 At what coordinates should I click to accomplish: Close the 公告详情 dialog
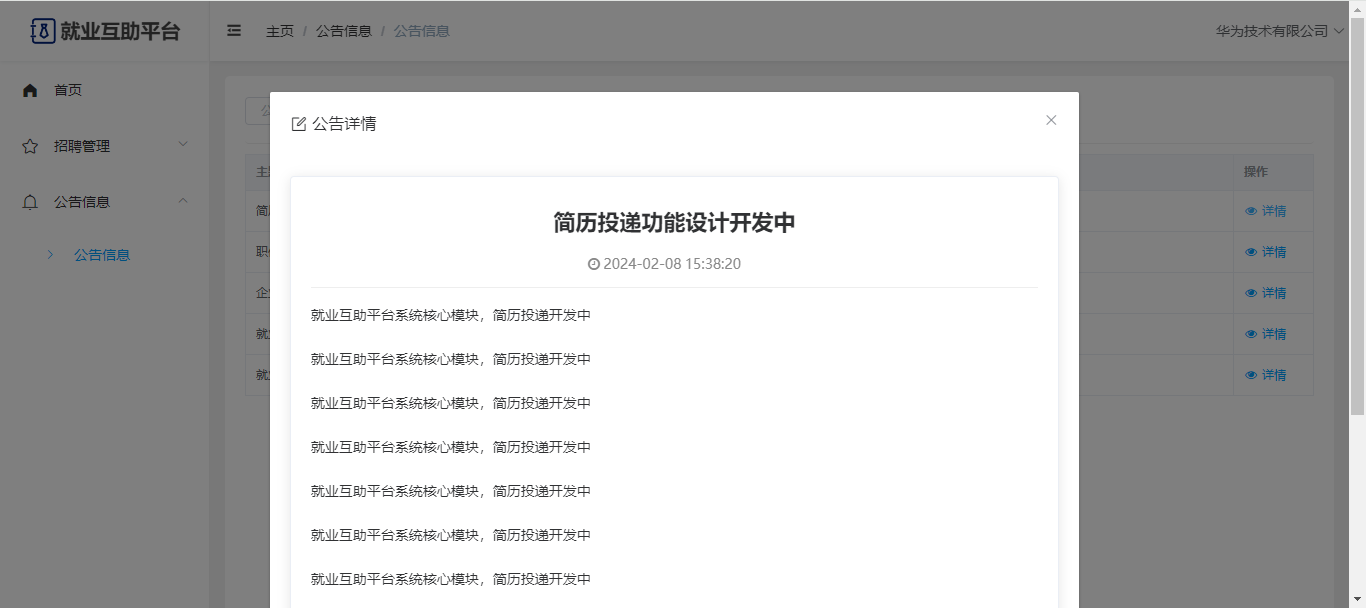1051,120
